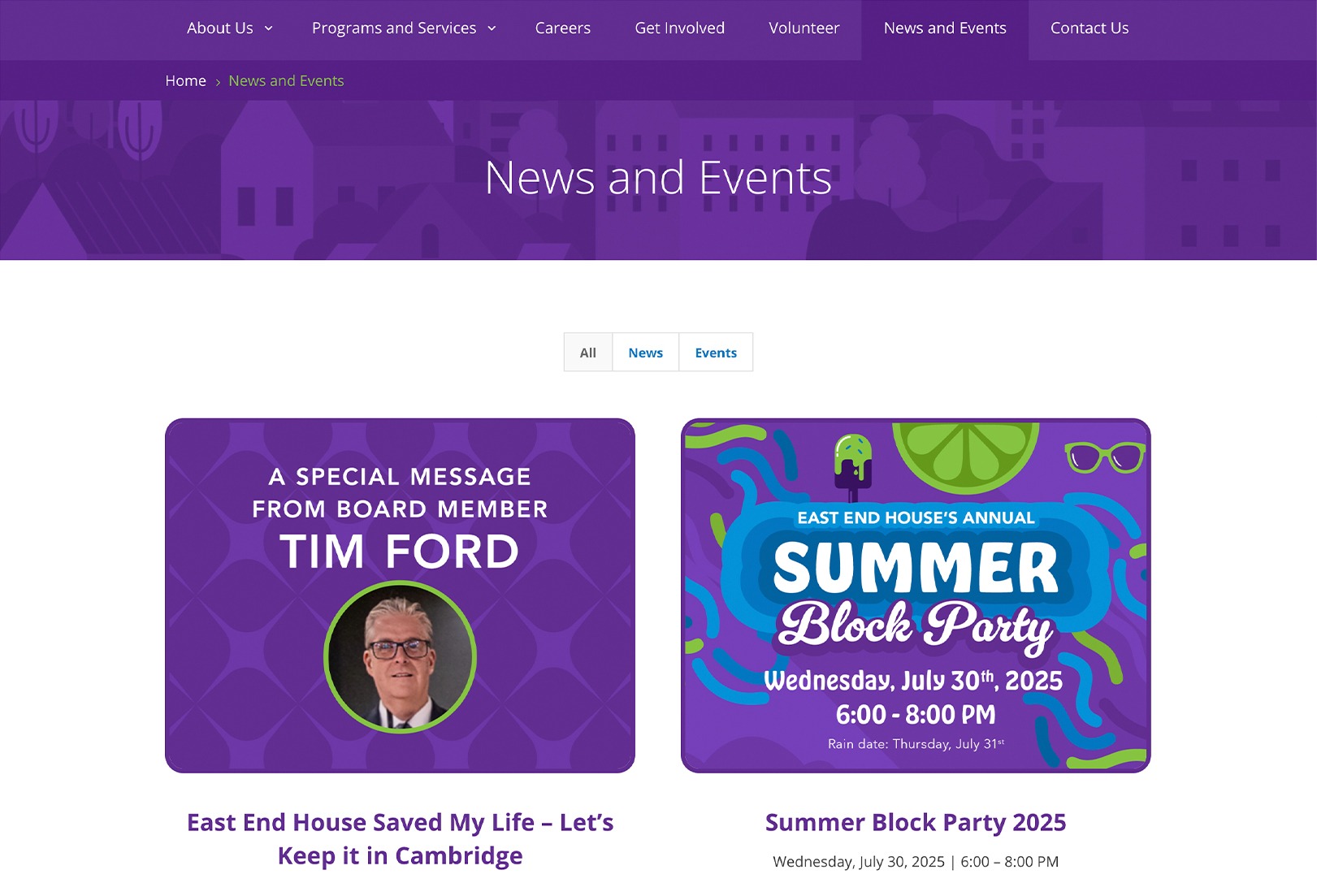Open the Get Involved nav item
1317x896 pixels.
(x=679, y=28)
